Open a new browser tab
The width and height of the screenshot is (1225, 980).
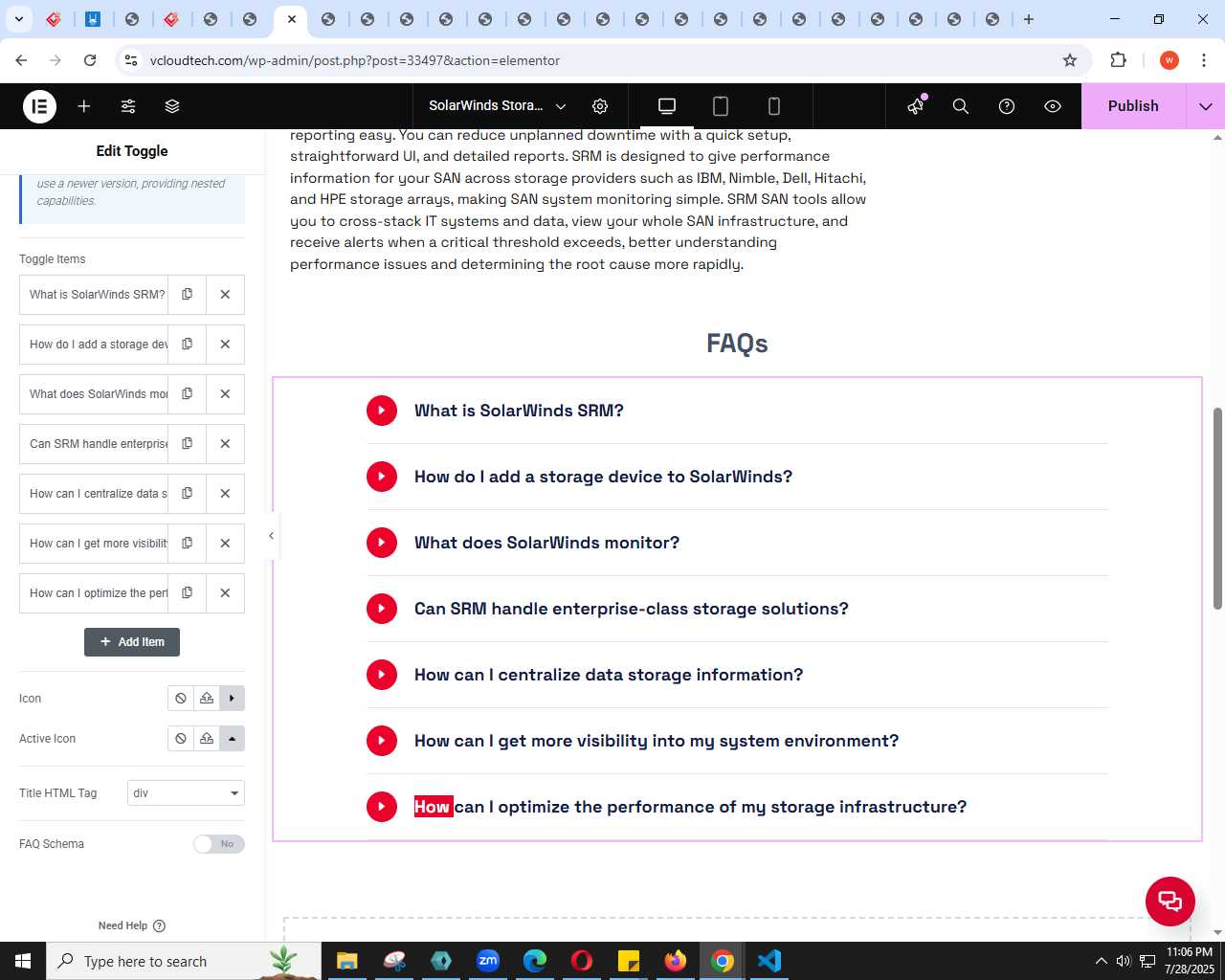[1029, 19]
